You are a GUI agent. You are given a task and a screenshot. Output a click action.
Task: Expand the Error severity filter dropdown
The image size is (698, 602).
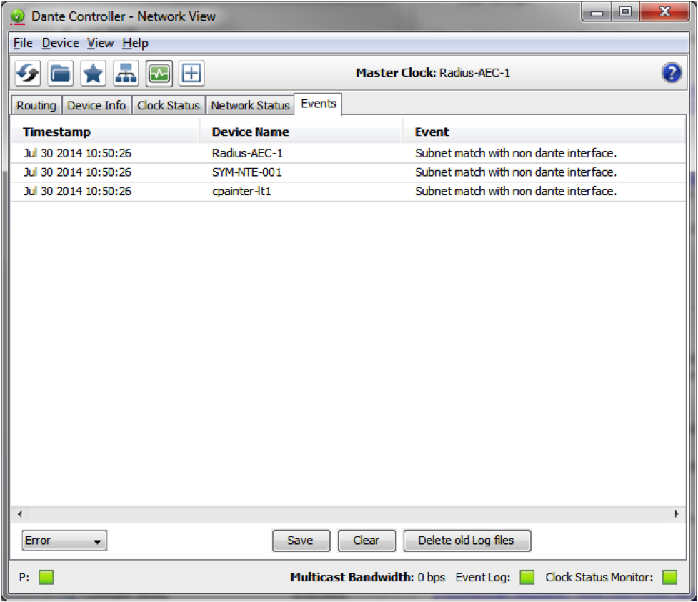click(x=64, y=541)
